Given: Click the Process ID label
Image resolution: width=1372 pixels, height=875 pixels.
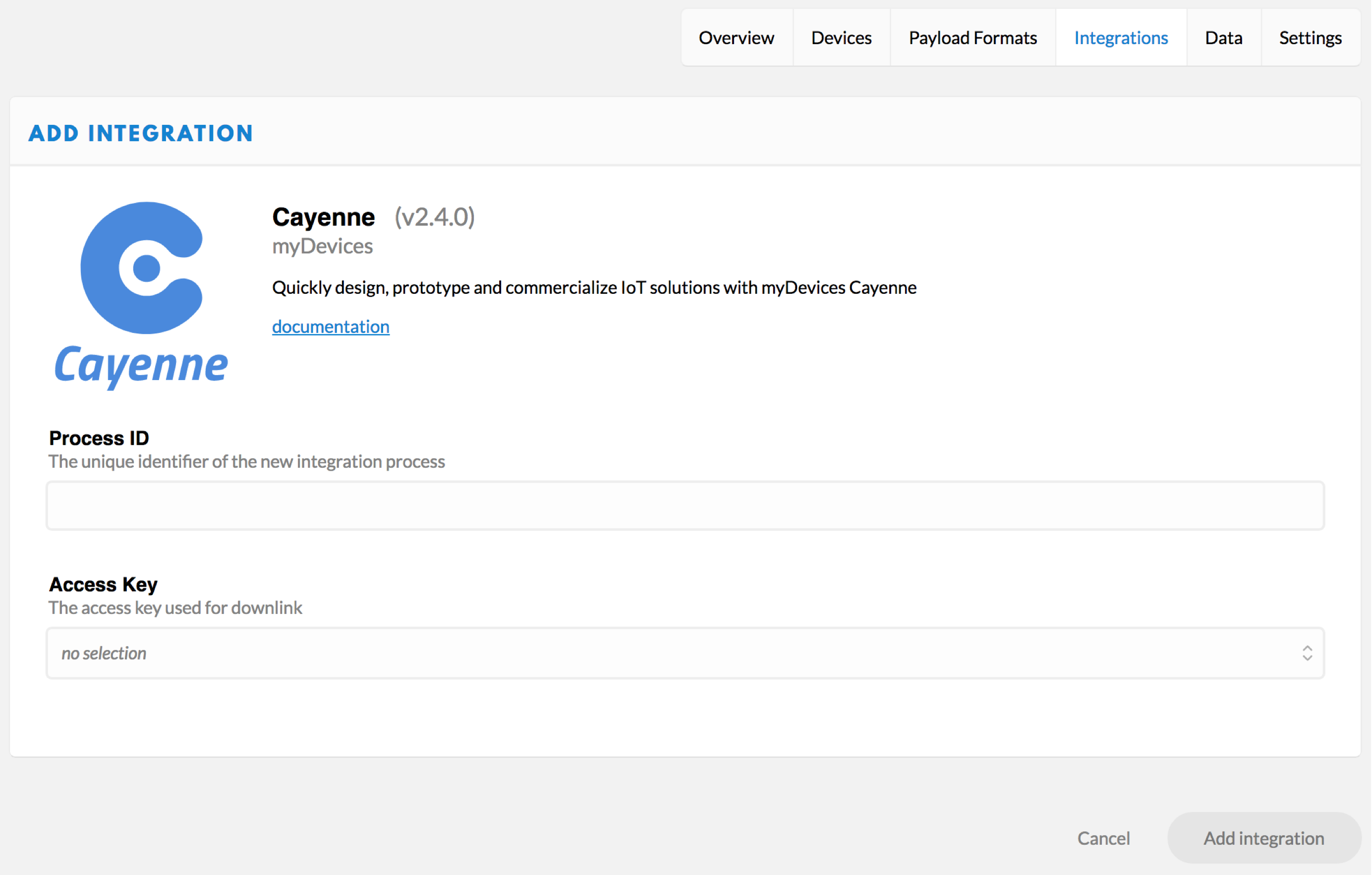Looking at the screenshot, I should 99,438.
